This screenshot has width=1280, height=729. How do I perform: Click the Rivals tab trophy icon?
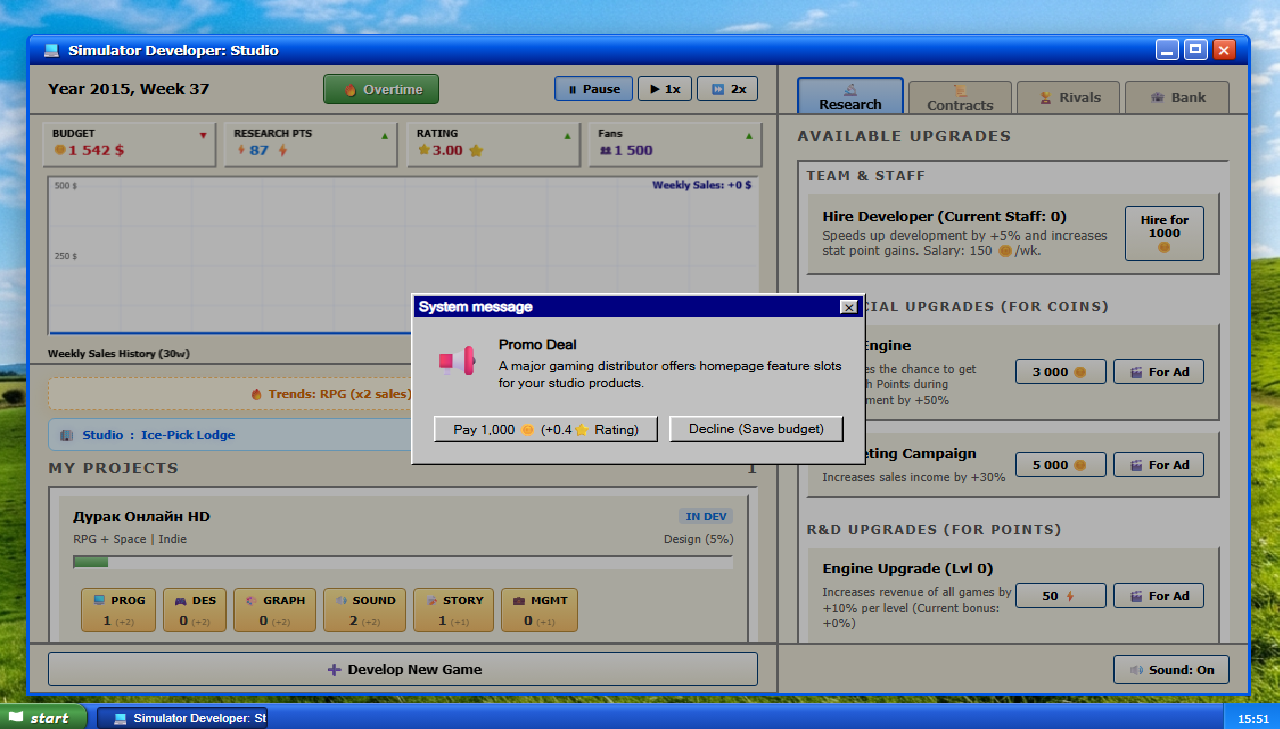coord(1046,98)
